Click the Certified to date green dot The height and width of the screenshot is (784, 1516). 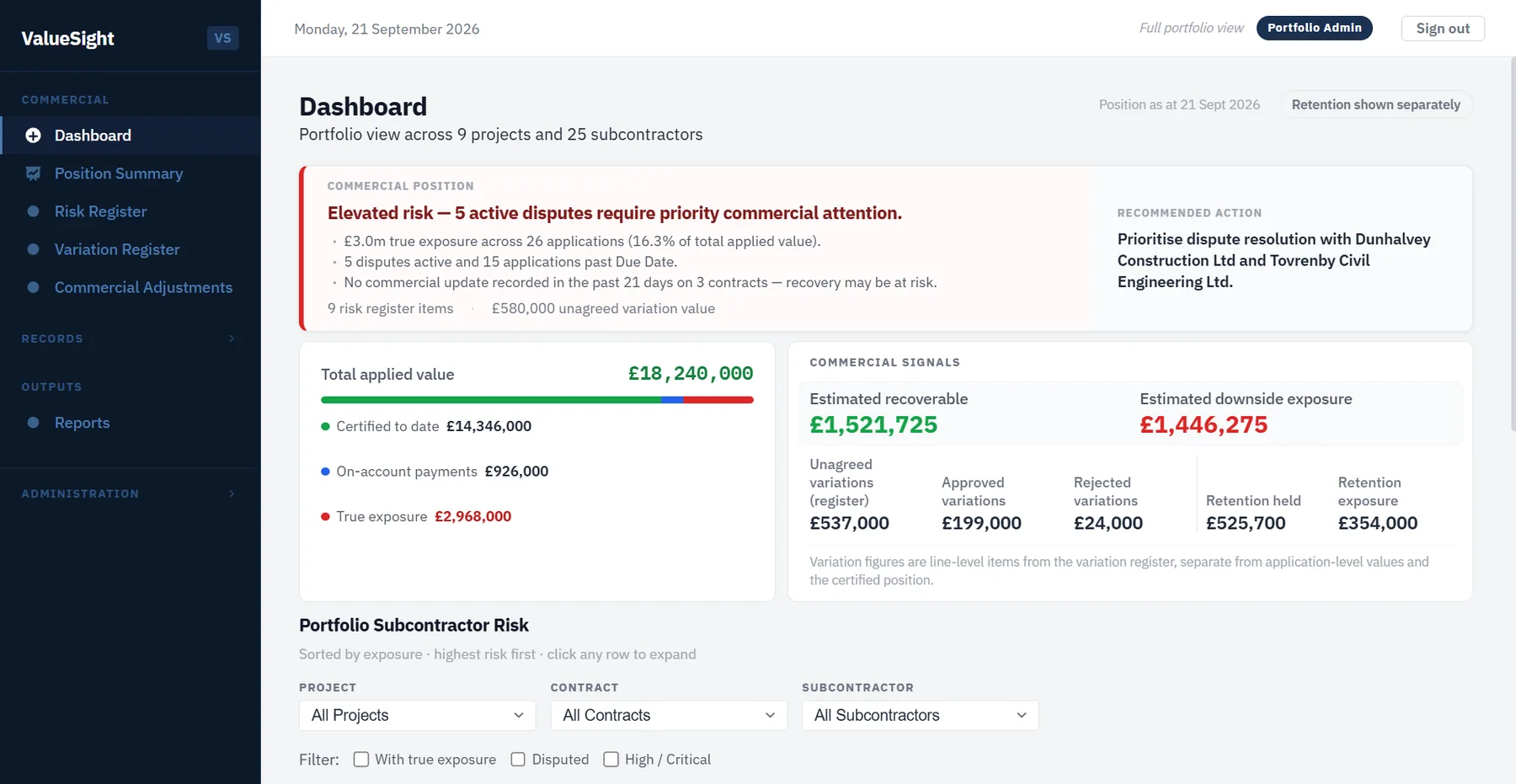click(x=325, y=426)
